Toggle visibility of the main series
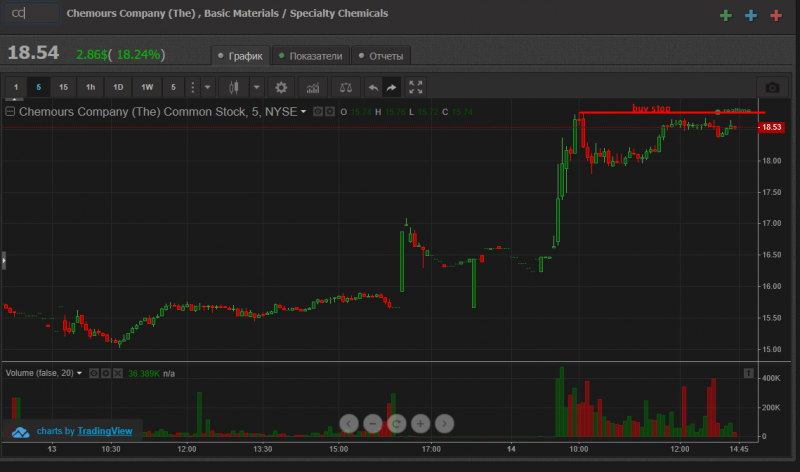The image size is (800, 472). pos(317,111)
